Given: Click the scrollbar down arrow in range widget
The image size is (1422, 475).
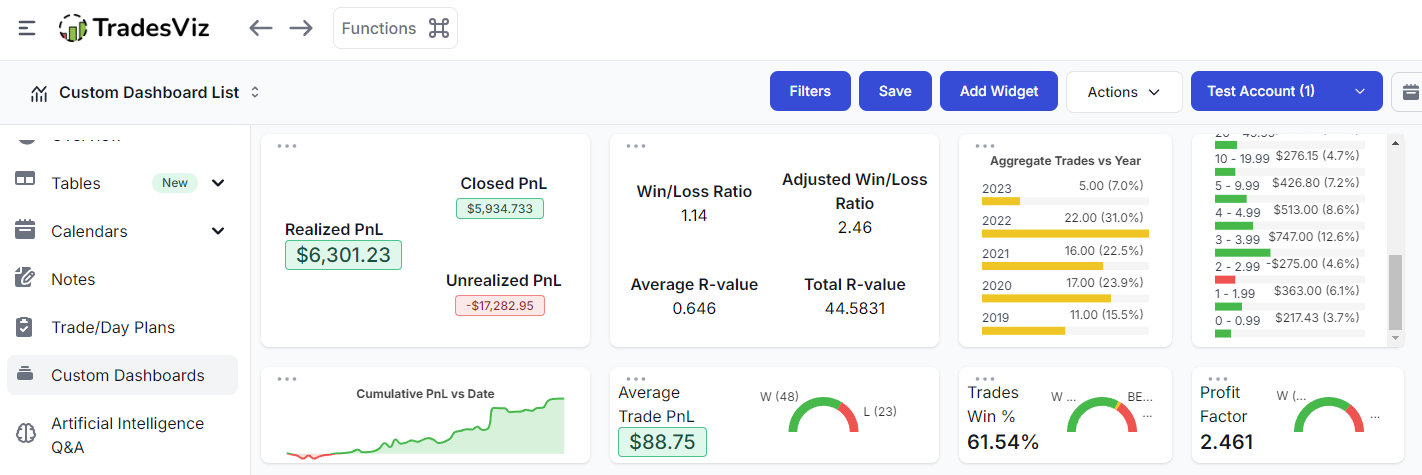Looking at the screenshot, I should click(x=1396, y=339).
